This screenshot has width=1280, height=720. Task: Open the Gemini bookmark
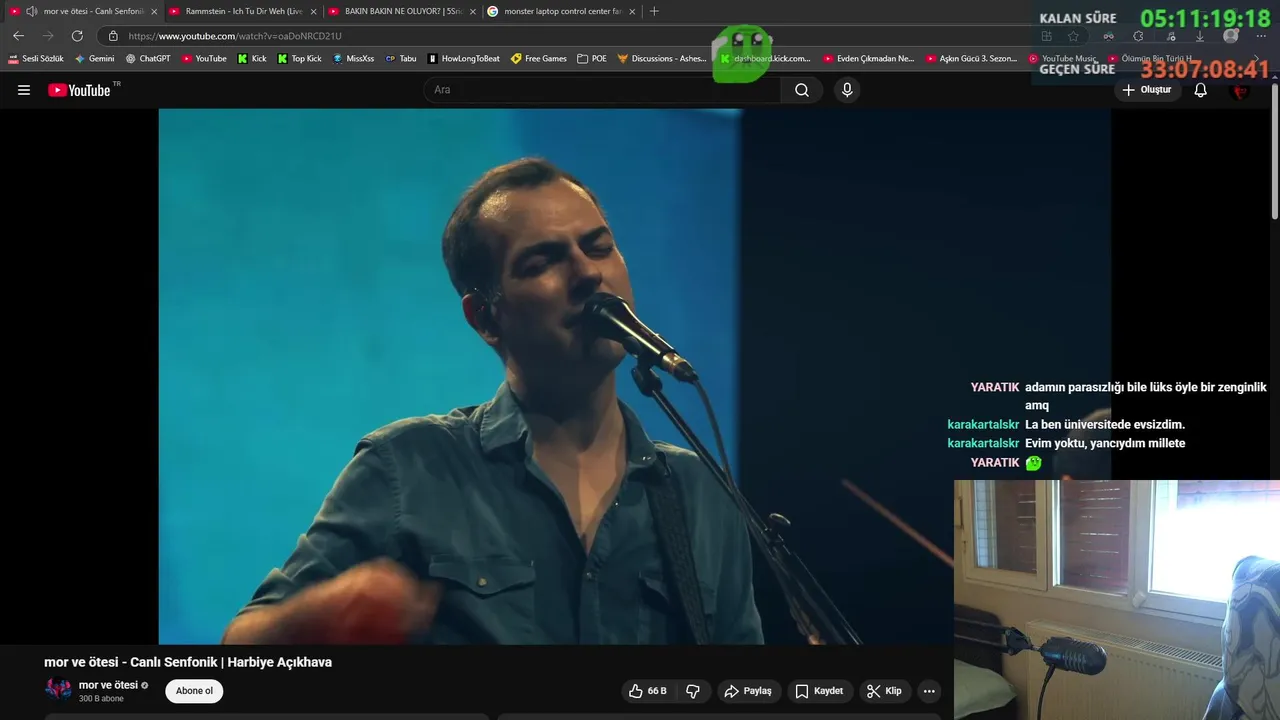coord(95,59)
